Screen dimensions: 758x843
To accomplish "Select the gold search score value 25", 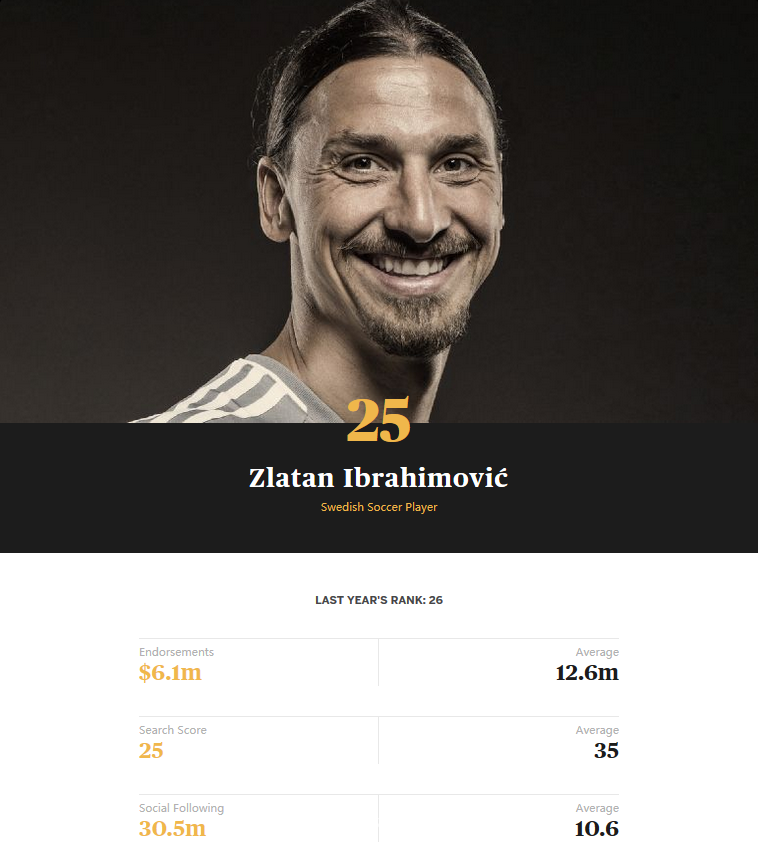I will point(151,751).
